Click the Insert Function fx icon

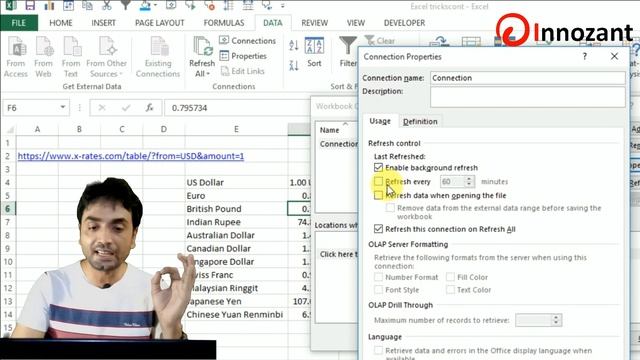tap(149, 108)
